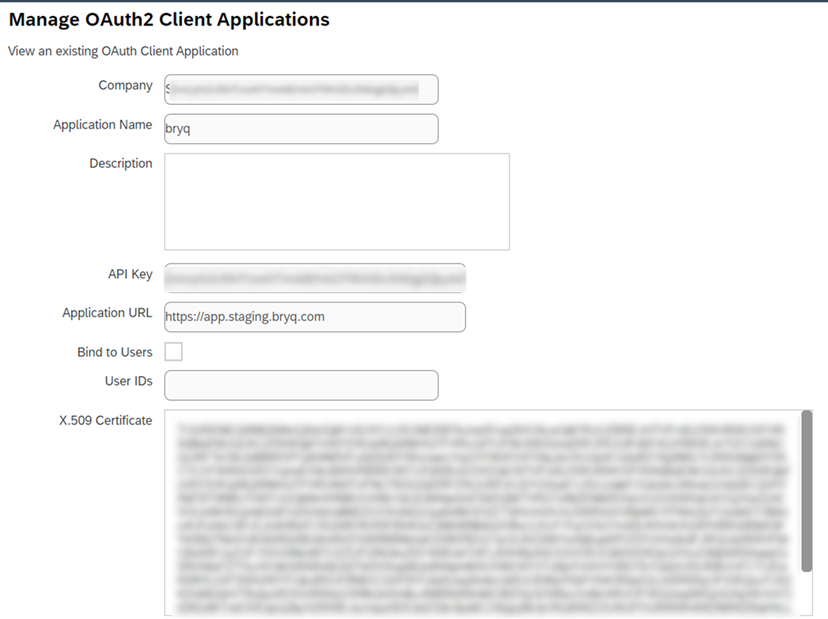
Task: Click the Bind to Users label
Action: [114, 352]
